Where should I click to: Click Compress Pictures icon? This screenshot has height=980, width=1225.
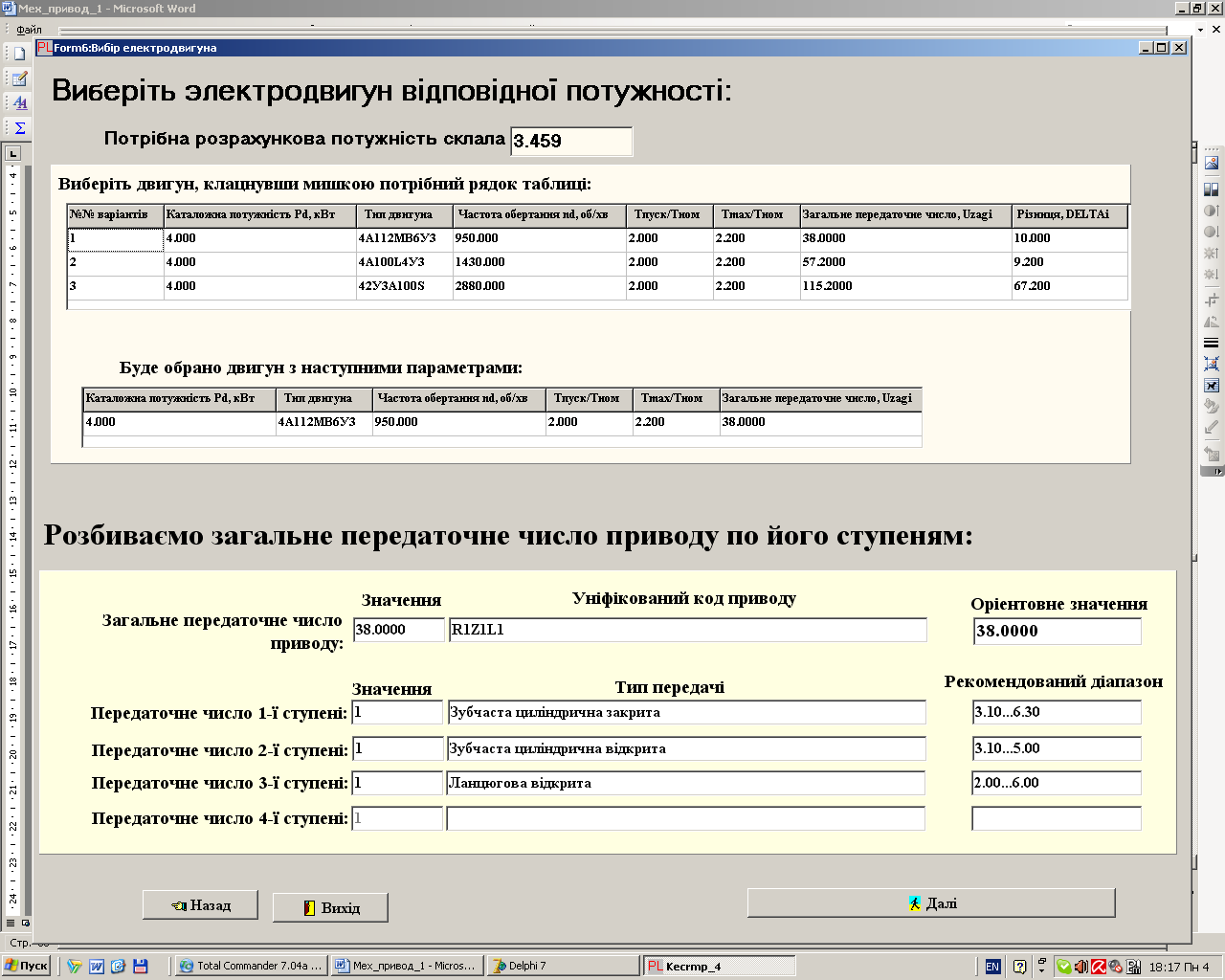[1212, 364]
